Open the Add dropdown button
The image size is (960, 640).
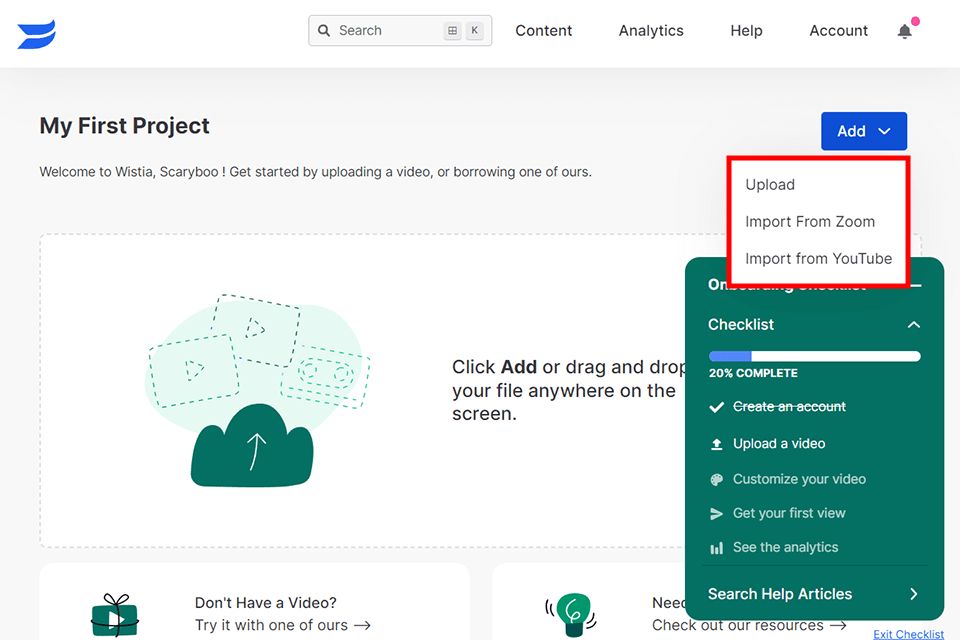[864, 131]
